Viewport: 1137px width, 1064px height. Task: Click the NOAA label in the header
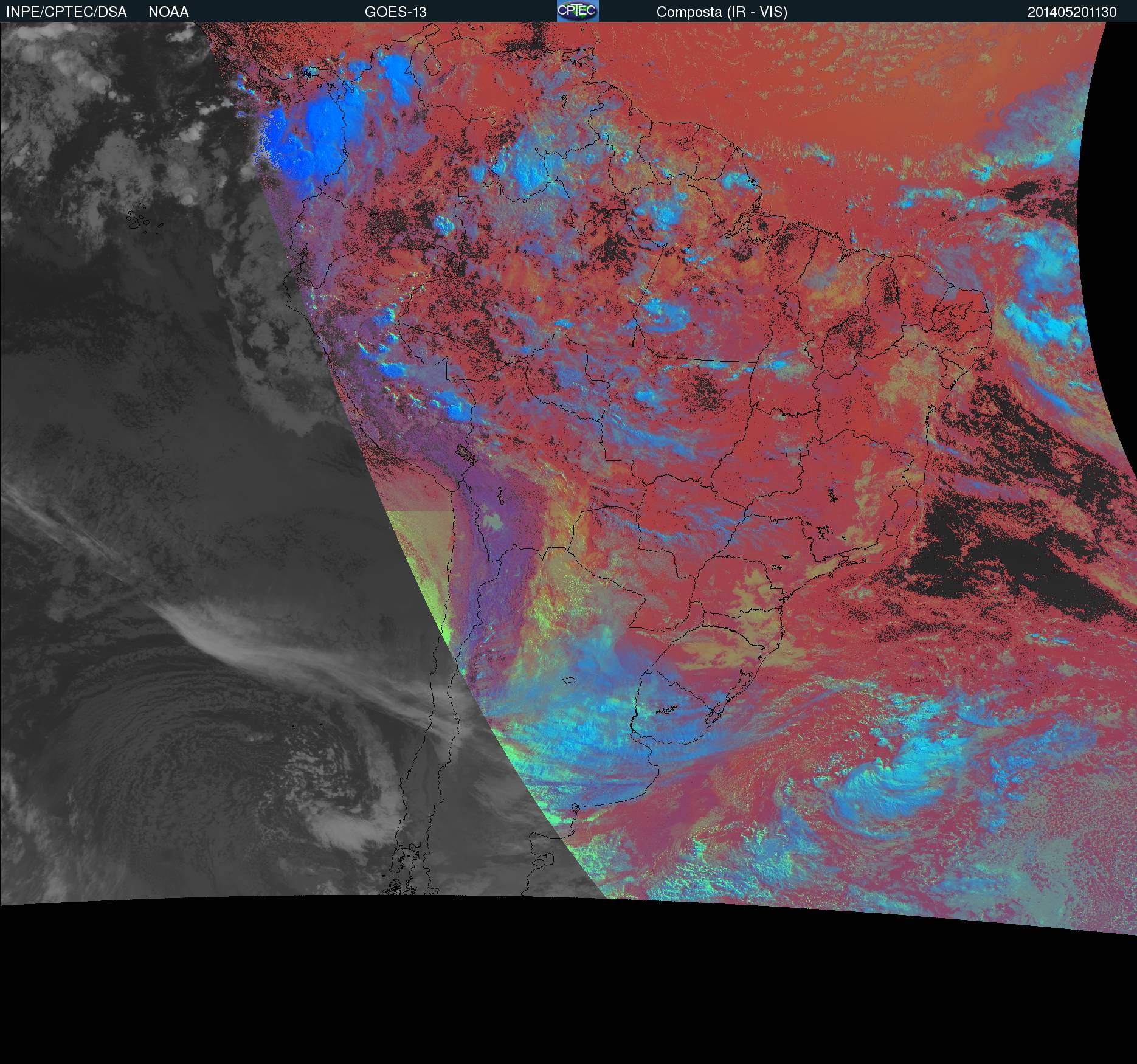(x=168, y=12)
